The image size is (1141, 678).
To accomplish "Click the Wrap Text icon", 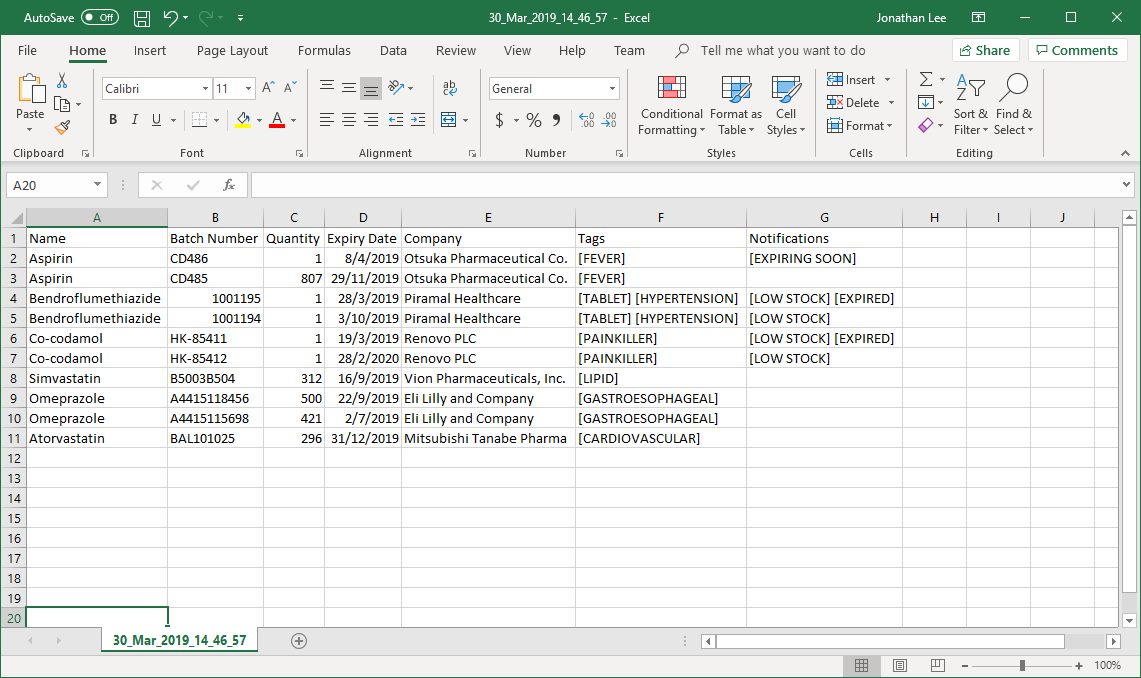I will [x=450, y=88].
